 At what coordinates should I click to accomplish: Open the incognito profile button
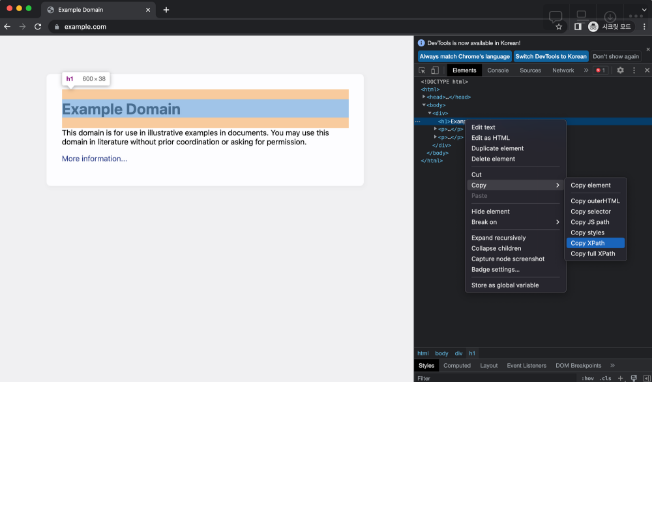[611, 27]
